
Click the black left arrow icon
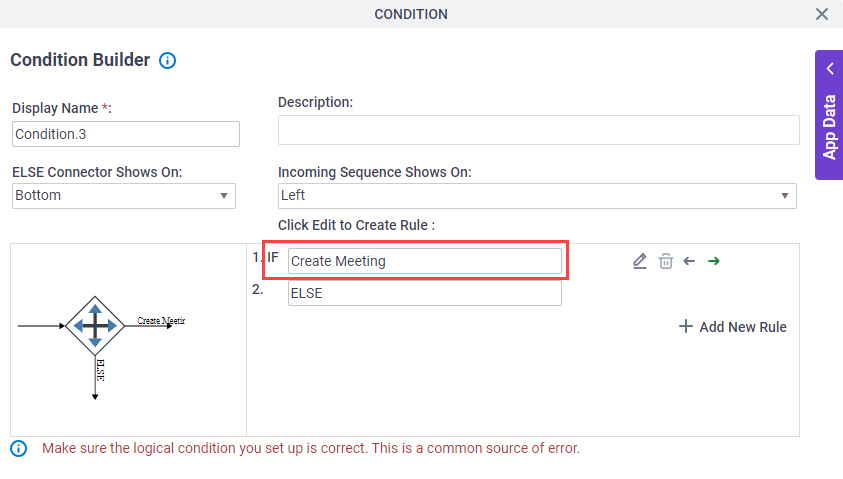coord(689,261)
